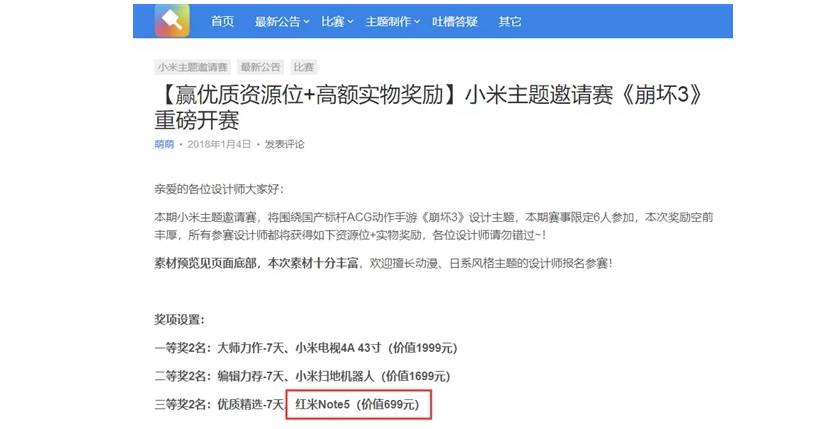Click the colorful paint roller site logo
This screenshot has height=429, width=840.
pos(172,21)
